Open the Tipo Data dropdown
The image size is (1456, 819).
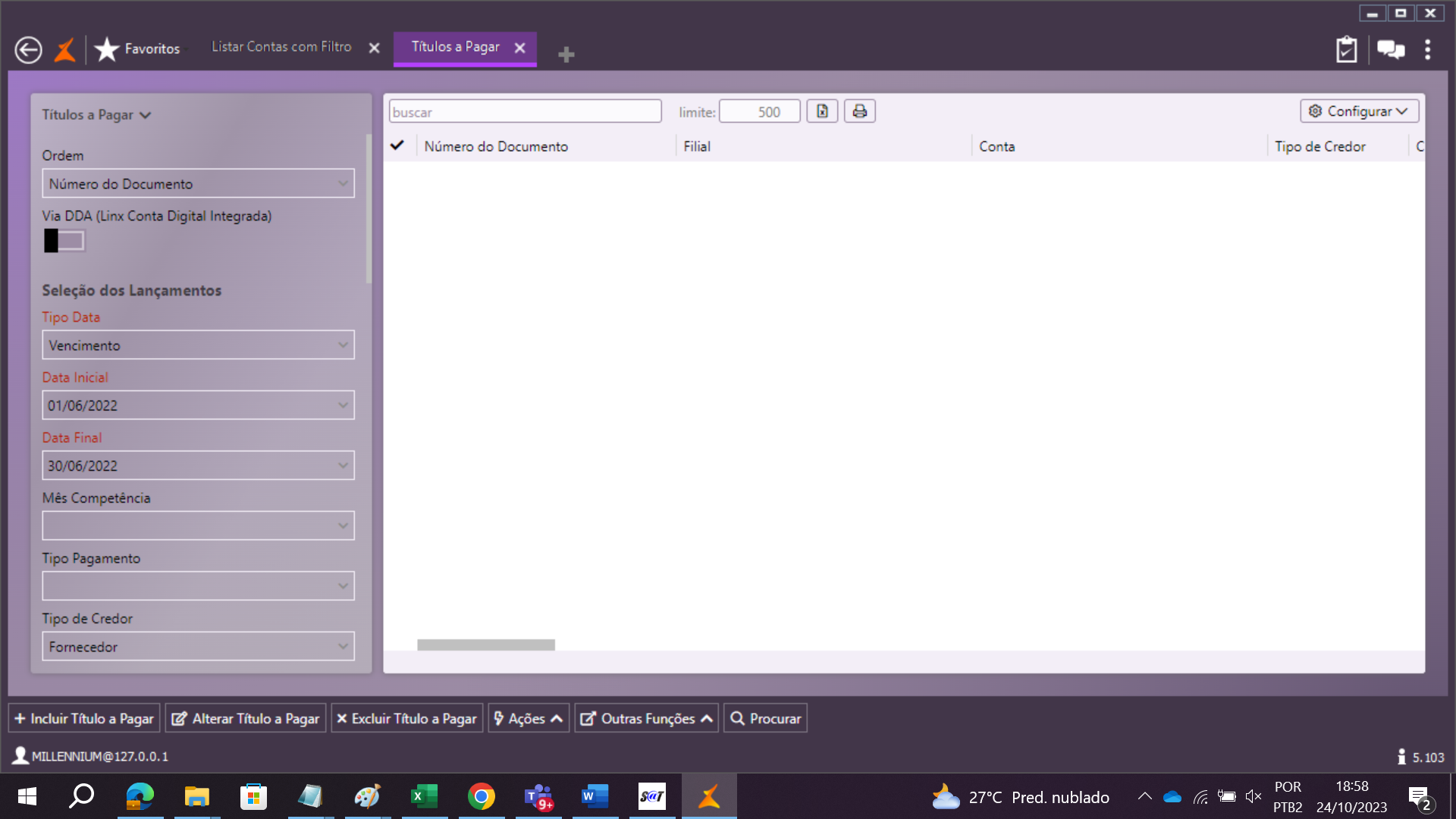(x=344, y=345)
